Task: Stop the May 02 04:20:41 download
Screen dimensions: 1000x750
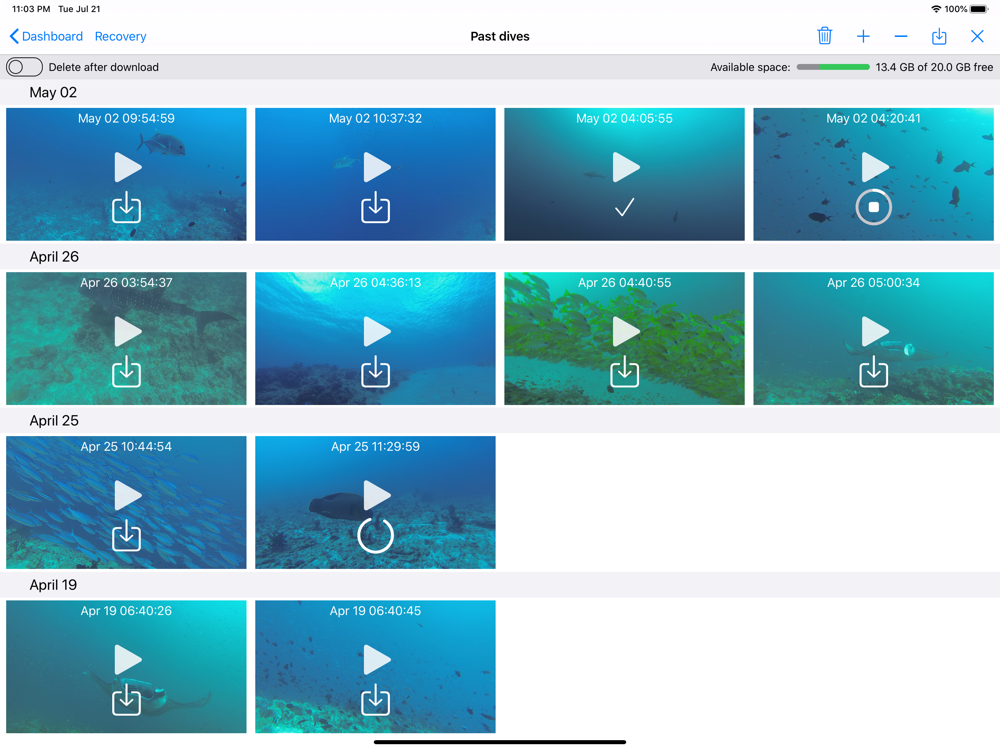Action: click(x=874, y=207)
